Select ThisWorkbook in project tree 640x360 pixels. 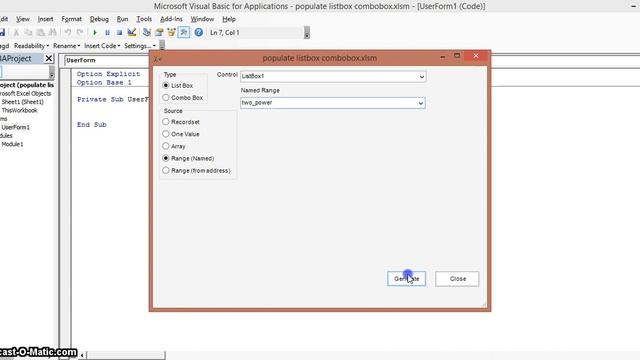pyautogui.click(x=19, y=110)
